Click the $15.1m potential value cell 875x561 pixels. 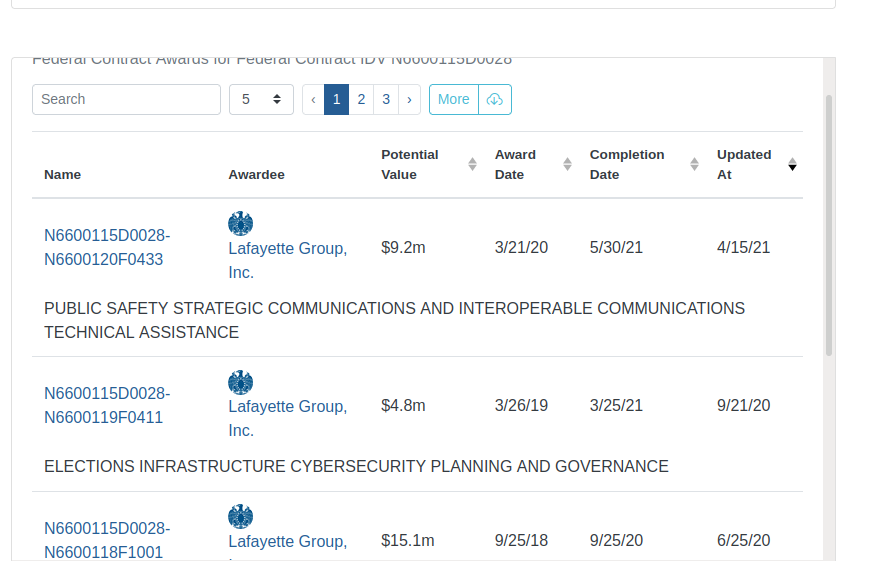pyautogui.click(x=407, y=540)
